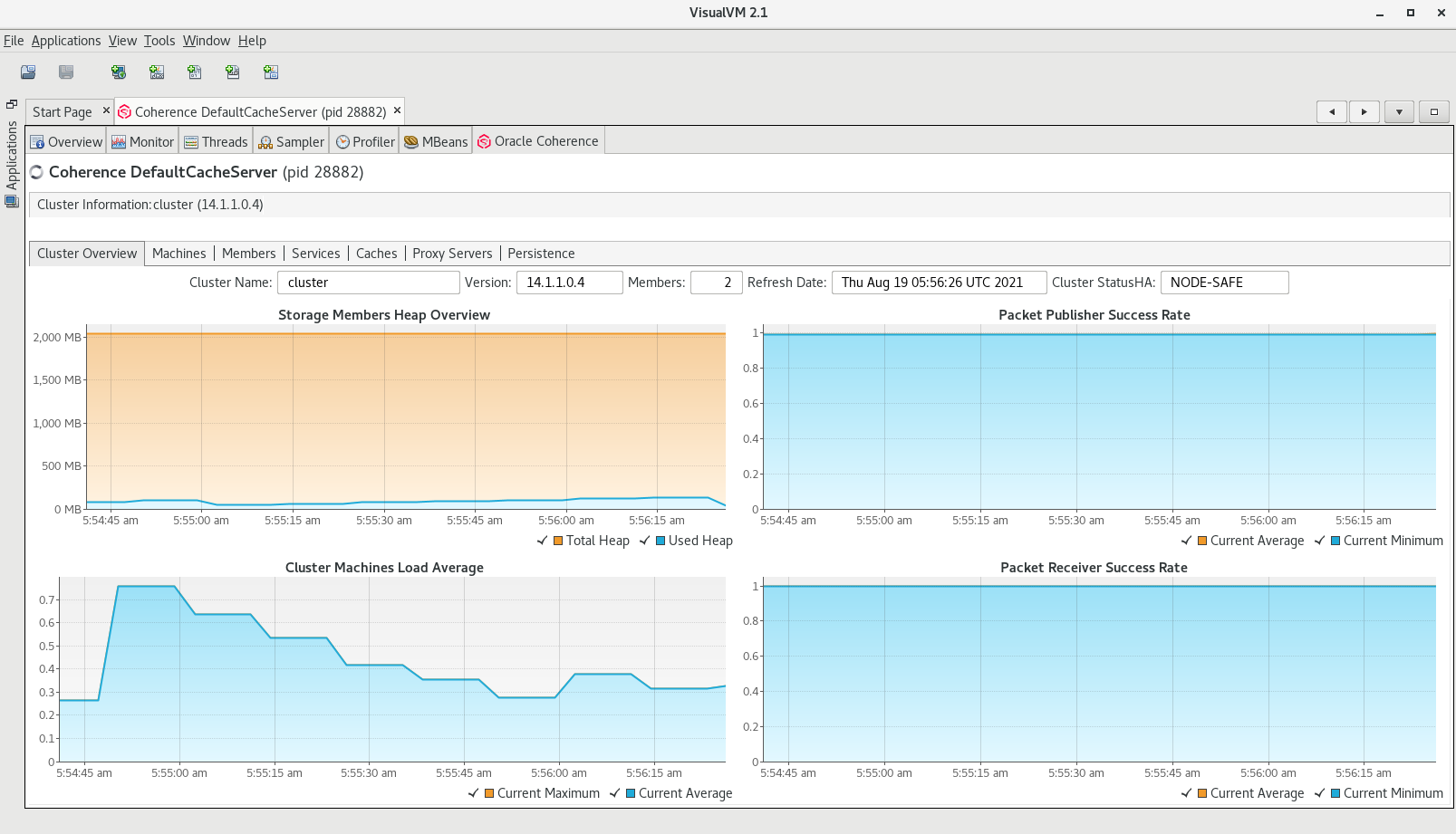
Task: Click the Cluster Machines Load Average chart
Action: (392, 669)
